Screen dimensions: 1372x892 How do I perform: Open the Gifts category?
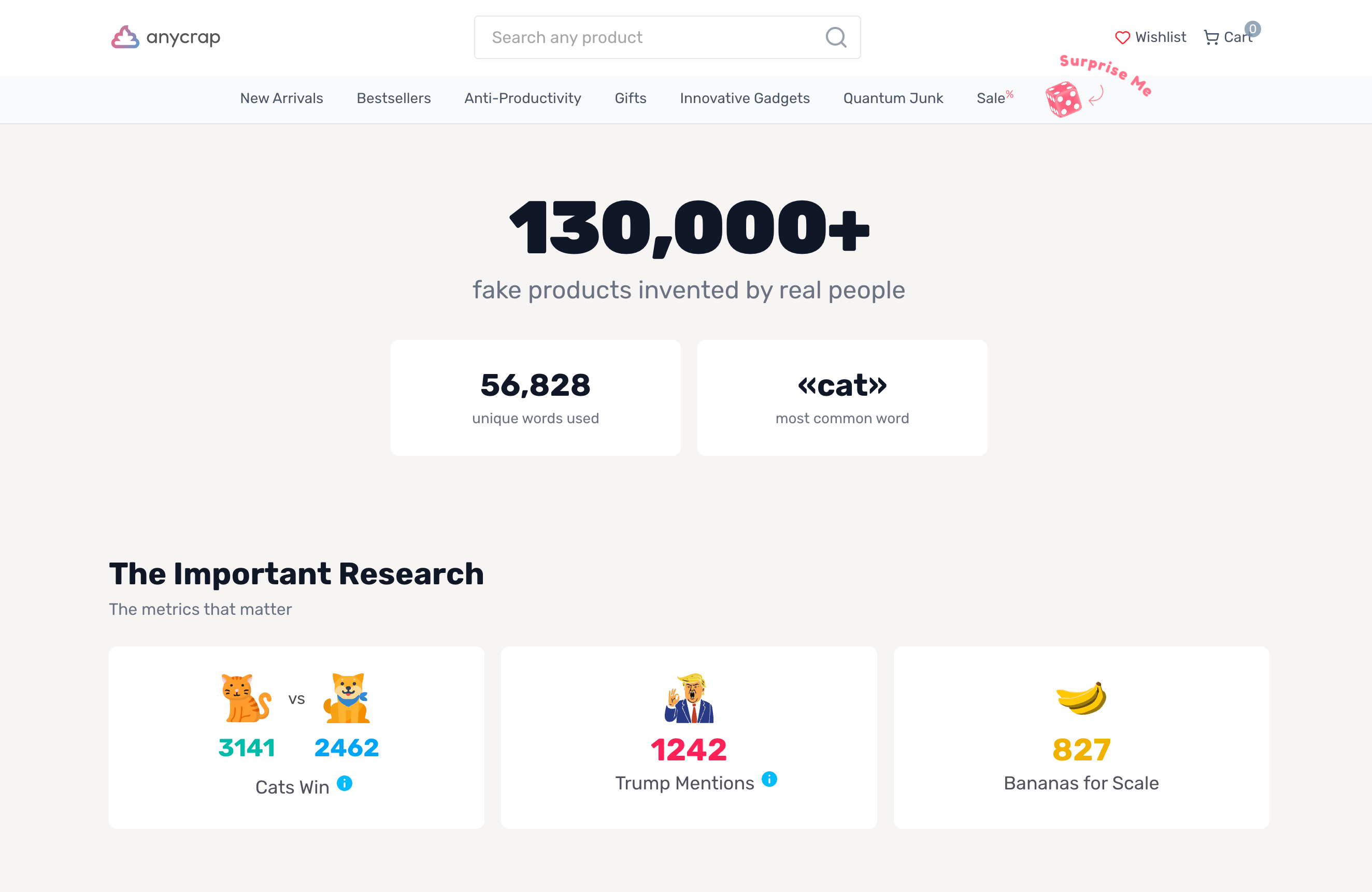(x=630, y=98)
